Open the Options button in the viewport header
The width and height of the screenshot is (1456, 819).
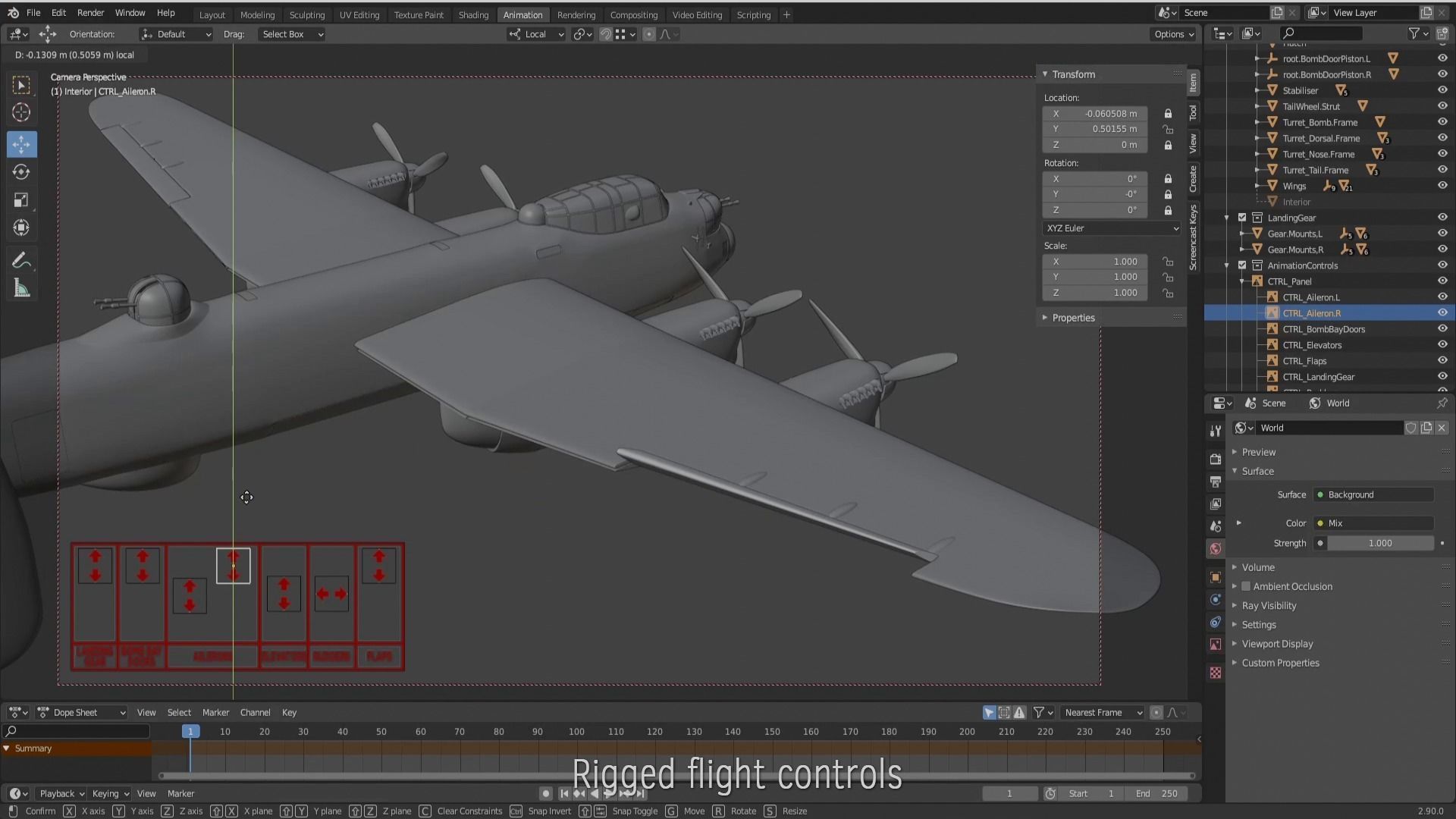(1174, 34)
